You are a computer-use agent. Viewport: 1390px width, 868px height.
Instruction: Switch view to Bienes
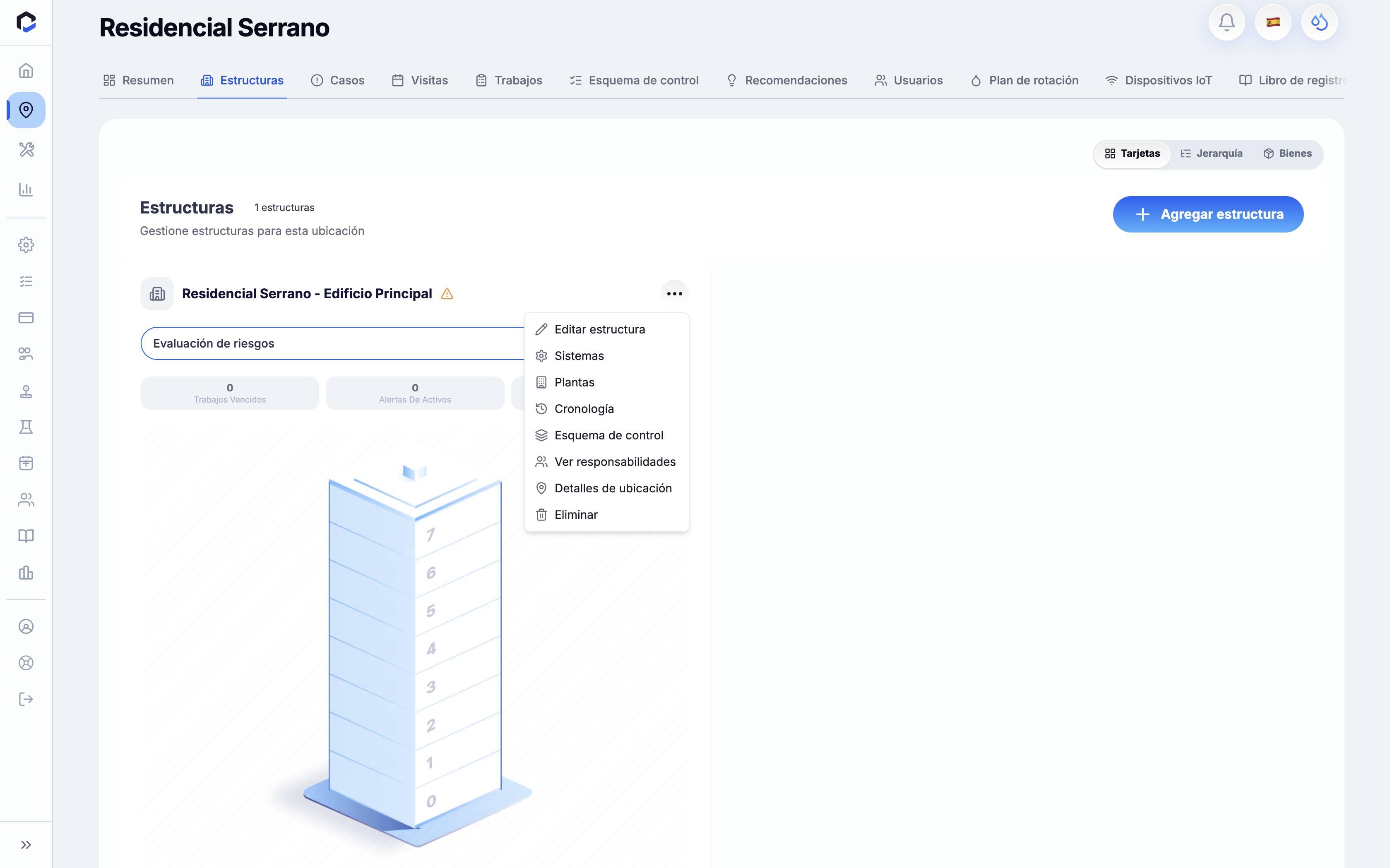(x=1287, y=154)
